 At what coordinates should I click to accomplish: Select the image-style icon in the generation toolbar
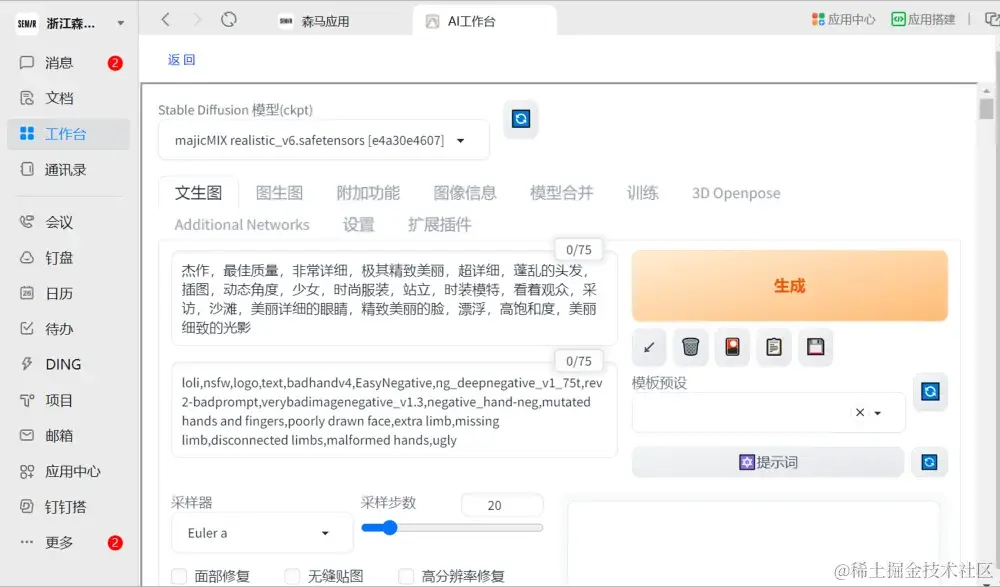[732, 346]
